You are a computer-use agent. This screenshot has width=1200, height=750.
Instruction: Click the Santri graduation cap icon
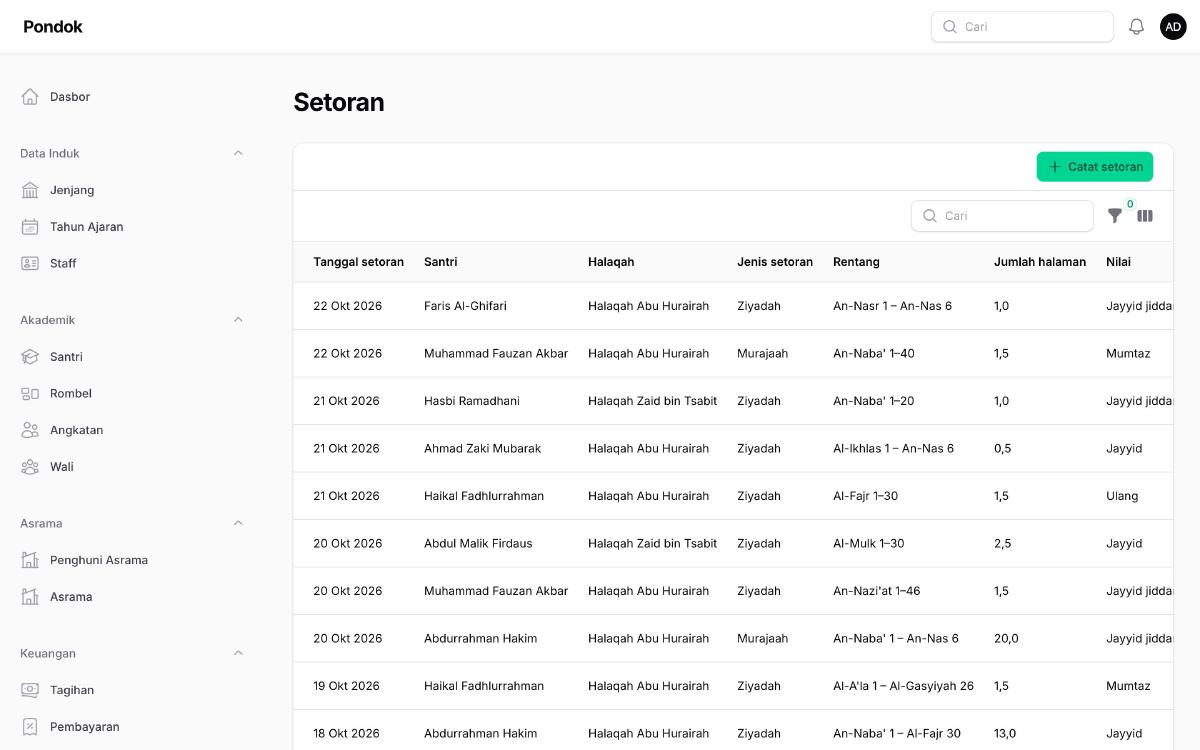[x=30, y=357]
